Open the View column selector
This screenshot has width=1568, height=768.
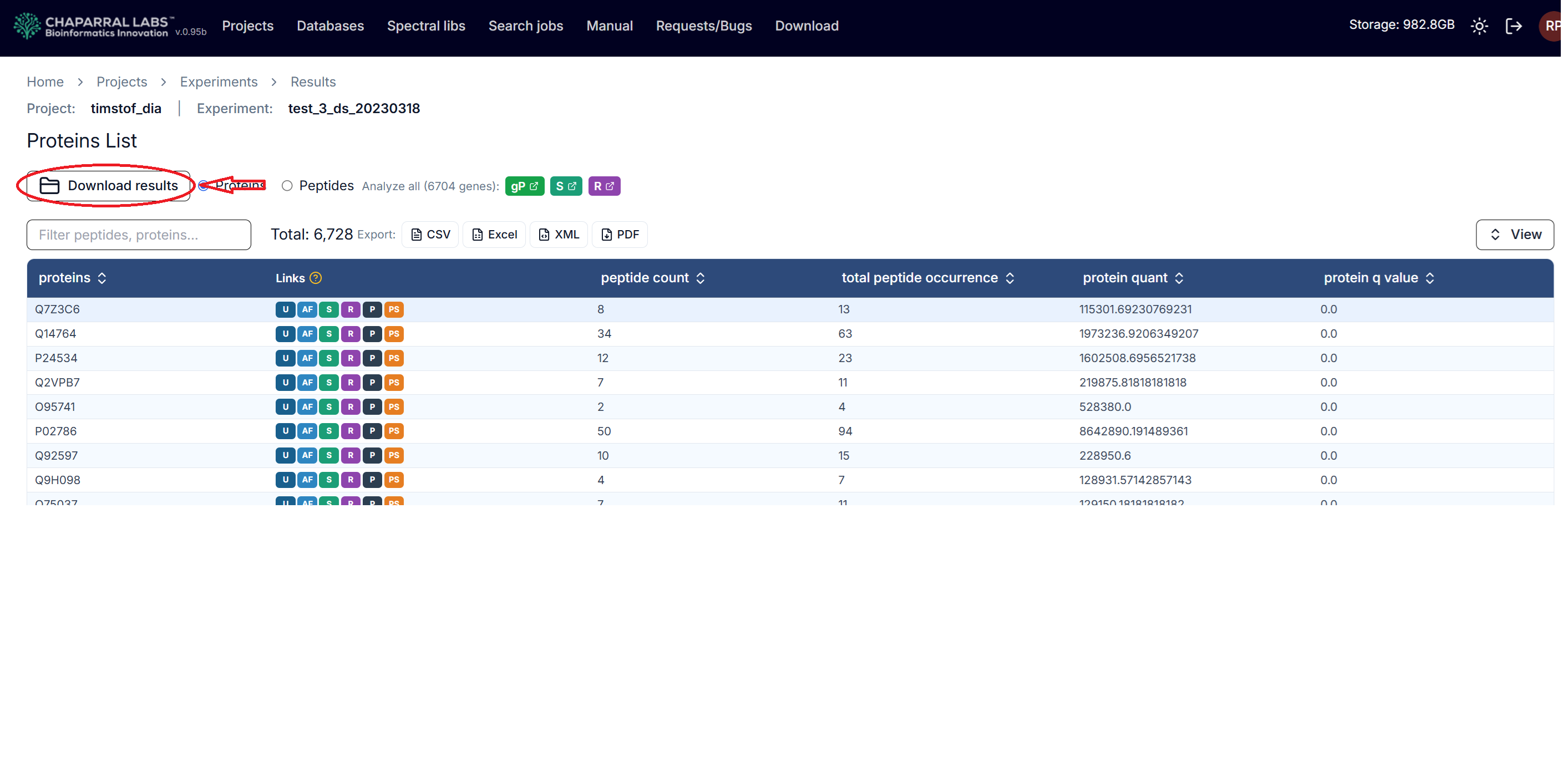[x=1514, y=235]
